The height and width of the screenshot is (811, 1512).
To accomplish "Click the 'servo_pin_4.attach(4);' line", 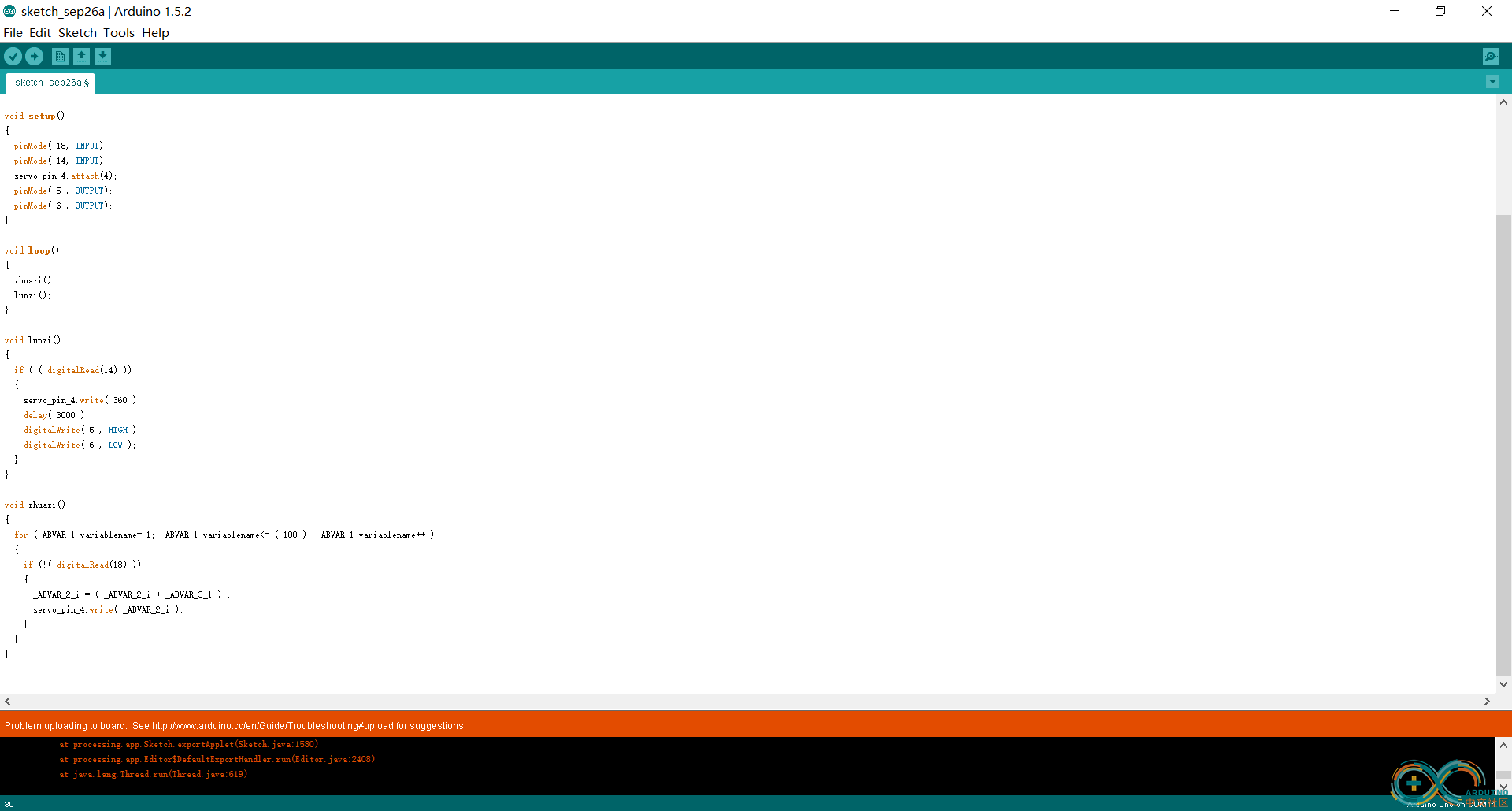I will coord(65,176).
